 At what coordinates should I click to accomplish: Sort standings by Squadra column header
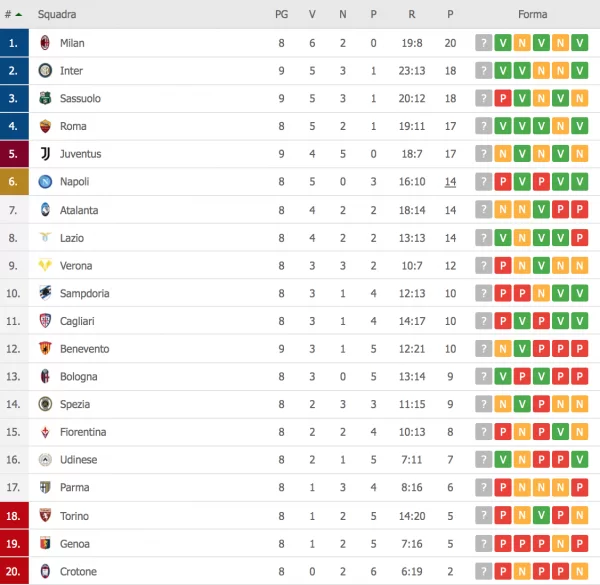(x=56, y=15)
